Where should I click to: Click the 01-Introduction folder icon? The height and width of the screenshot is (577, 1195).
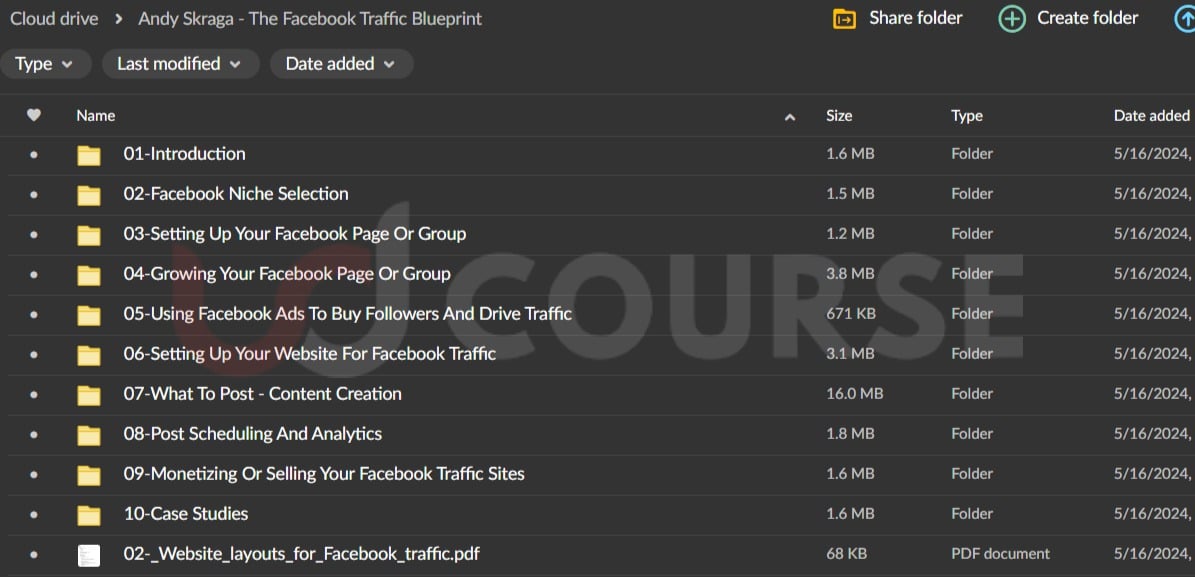[89, 155]
